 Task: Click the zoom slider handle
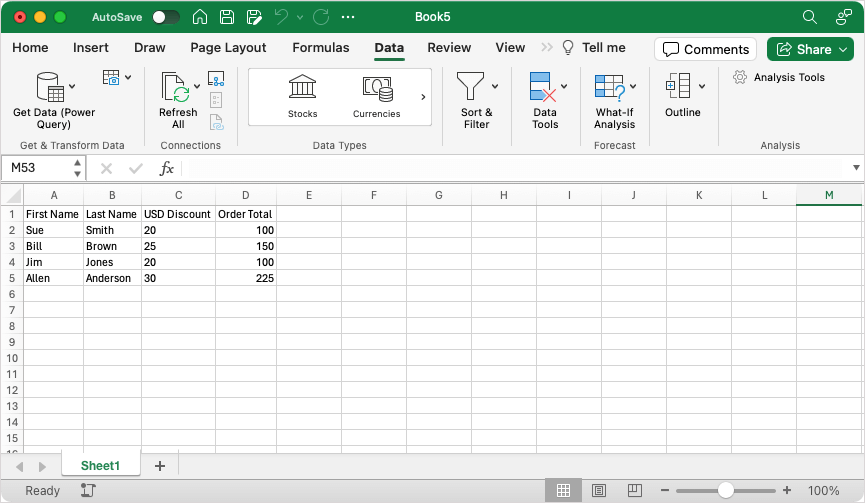[x=725, y=490]
